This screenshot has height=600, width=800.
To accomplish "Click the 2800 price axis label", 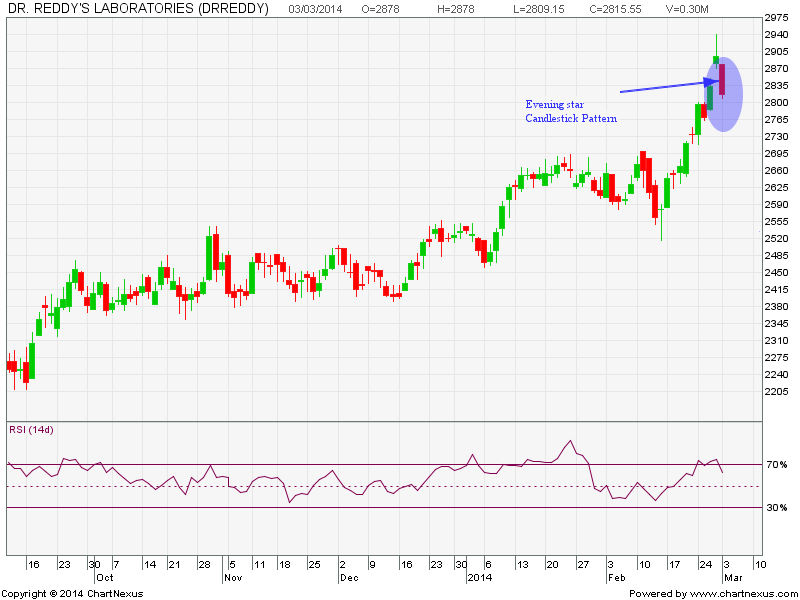I will pos(777,103).
